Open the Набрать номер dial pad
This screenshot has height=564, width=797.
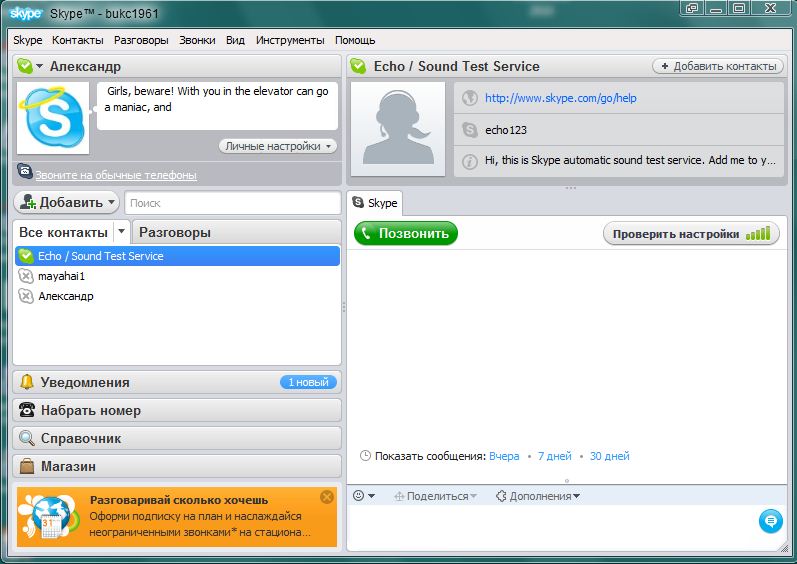[177, 411]
